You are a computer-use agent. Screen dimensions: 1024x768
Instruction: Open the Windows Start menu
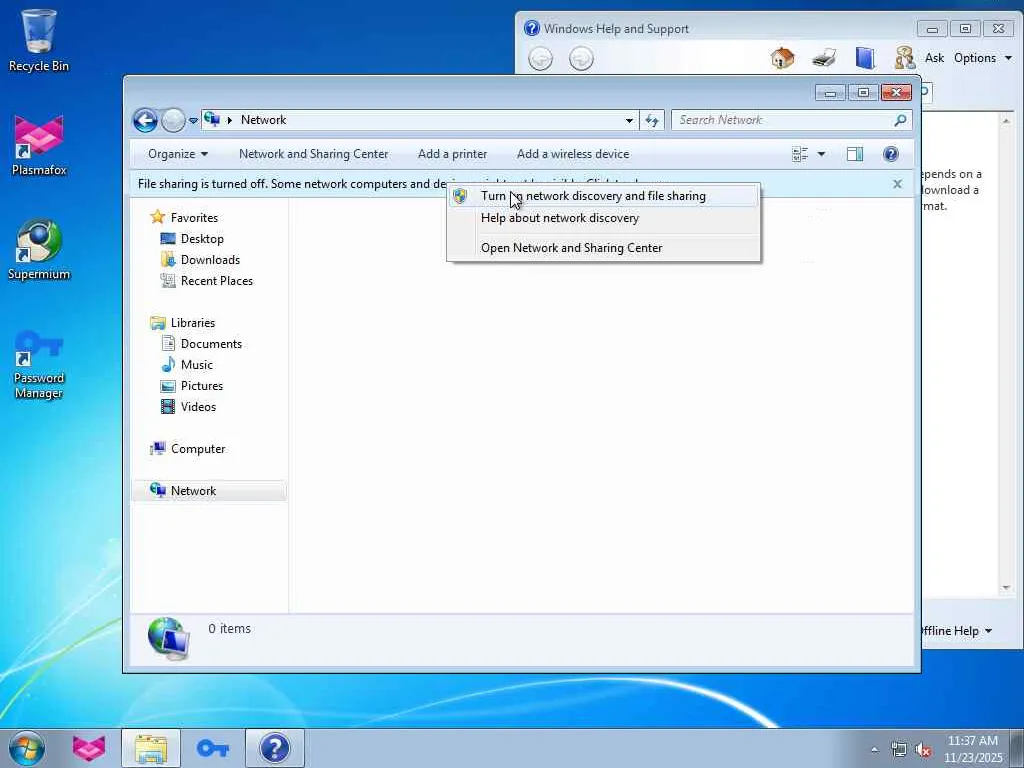[x=27, y=748]
